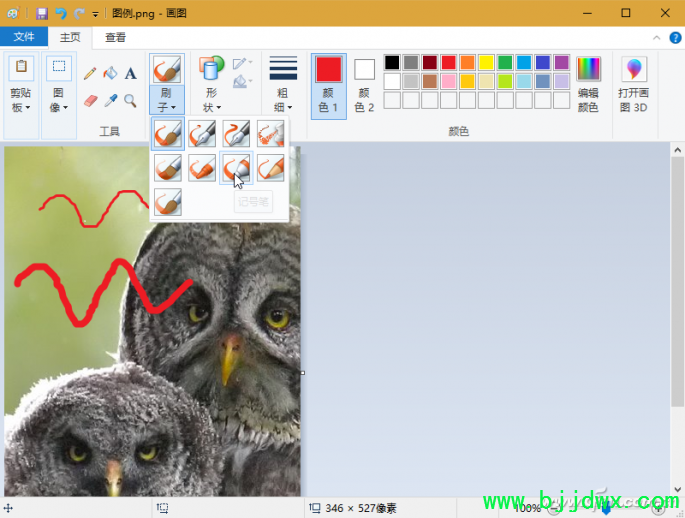Pick the black color swatch
685x518 pixels.
[392, 62]
